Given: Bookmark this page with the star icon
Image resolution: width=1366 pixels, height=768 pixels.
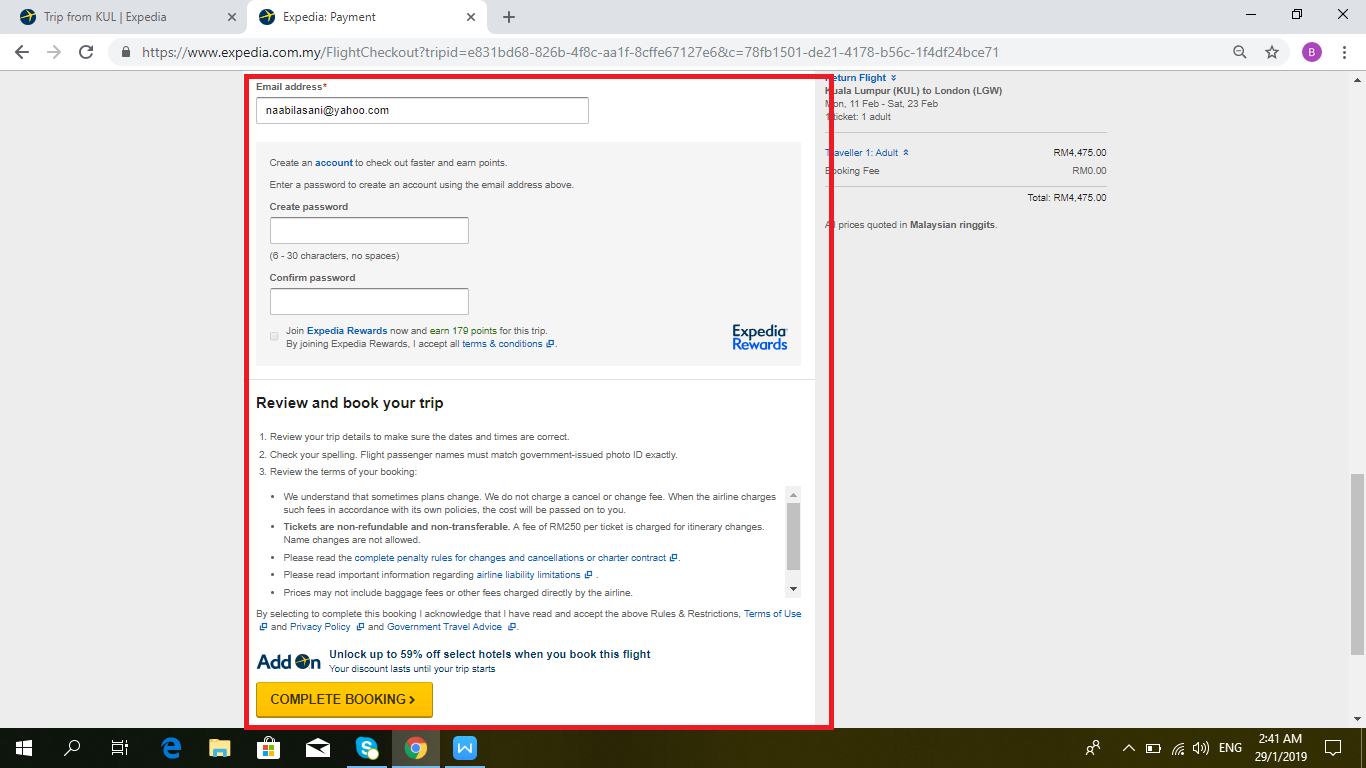Looking at the screenshot, I should click(1272, 52).
